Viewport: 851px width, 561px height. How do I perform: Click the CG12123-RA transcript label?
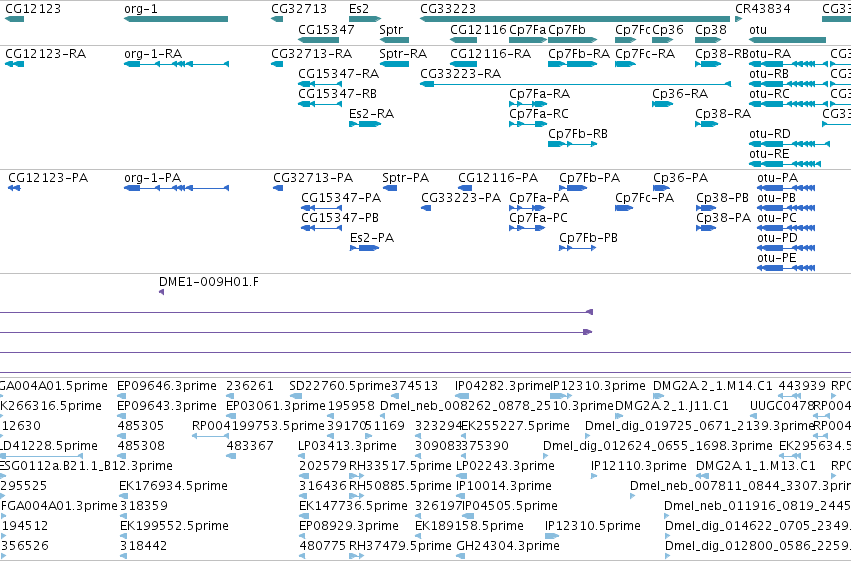[46, 54]
